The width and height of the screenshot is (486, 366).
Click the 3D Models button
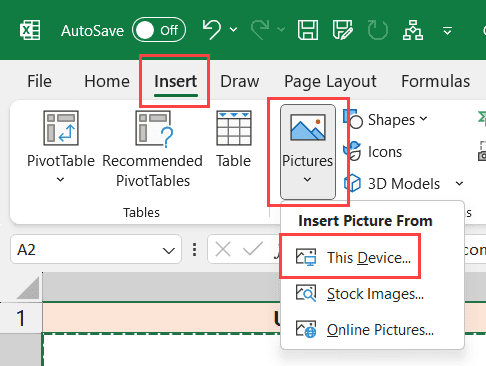pos(392,184)
